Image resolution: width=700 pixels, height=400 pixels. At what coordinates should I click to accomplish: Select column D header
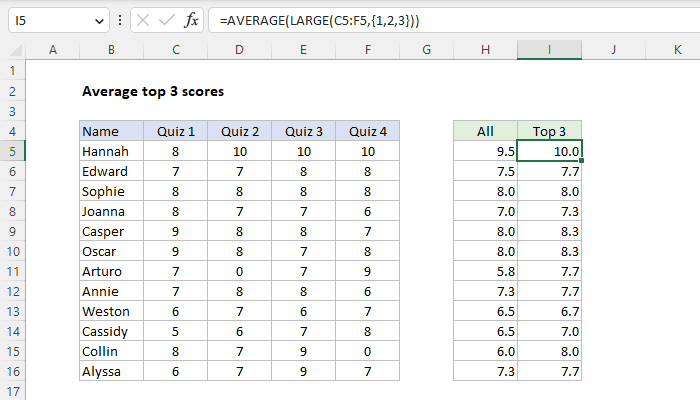click(239, 50)
